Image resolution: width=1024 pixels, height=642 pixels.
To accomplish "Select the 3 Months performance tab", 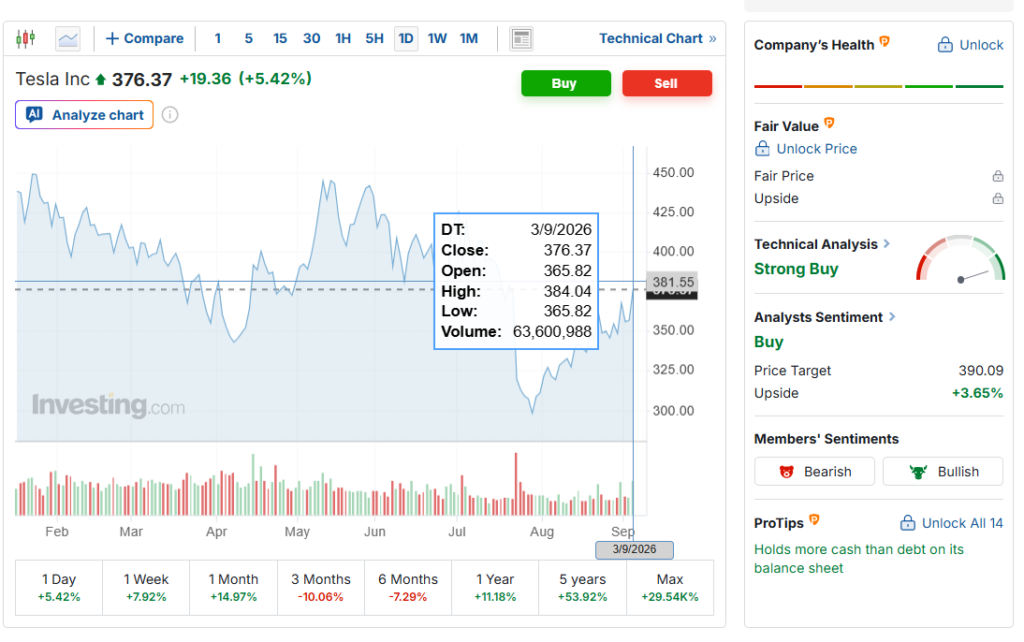I will (321, 587).
